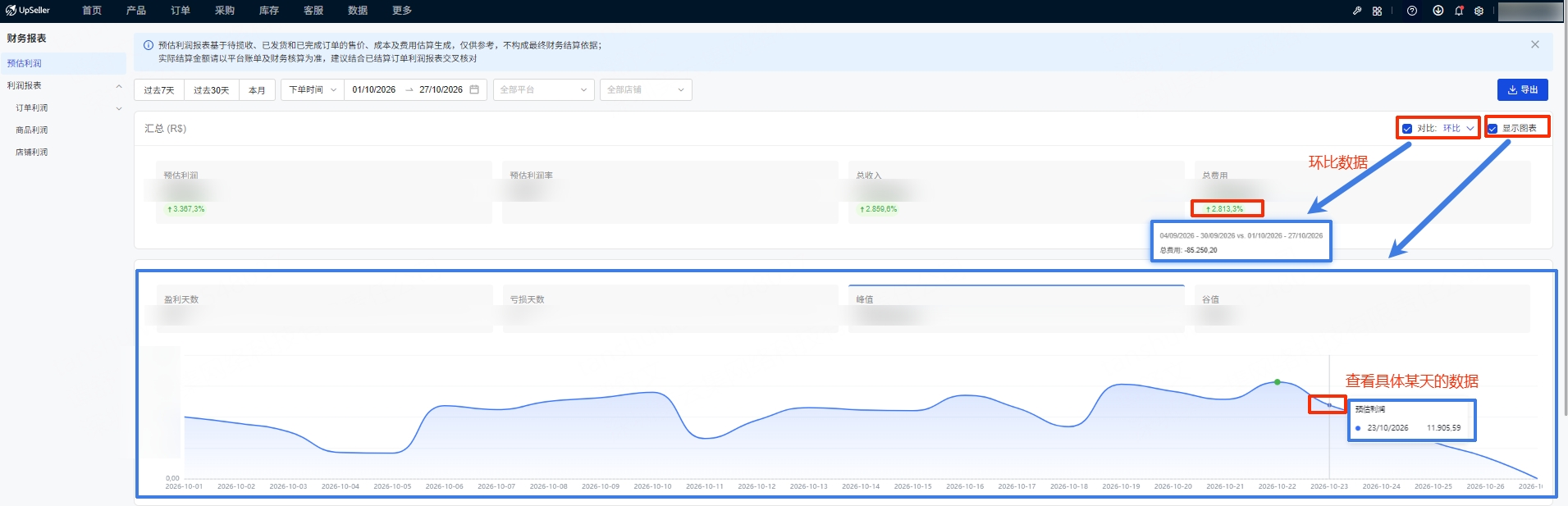Toggle the 对比 comparison checkbox
The image size is (1568, 506).
click(x=1407, y=129)
